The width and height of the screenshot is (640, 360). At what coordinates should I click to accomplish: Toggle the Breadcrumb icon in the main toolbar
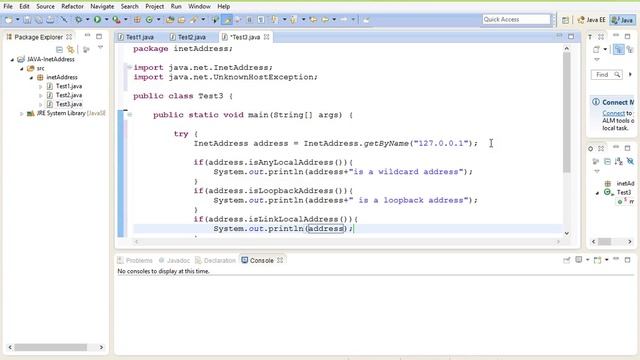click(215, 20)
